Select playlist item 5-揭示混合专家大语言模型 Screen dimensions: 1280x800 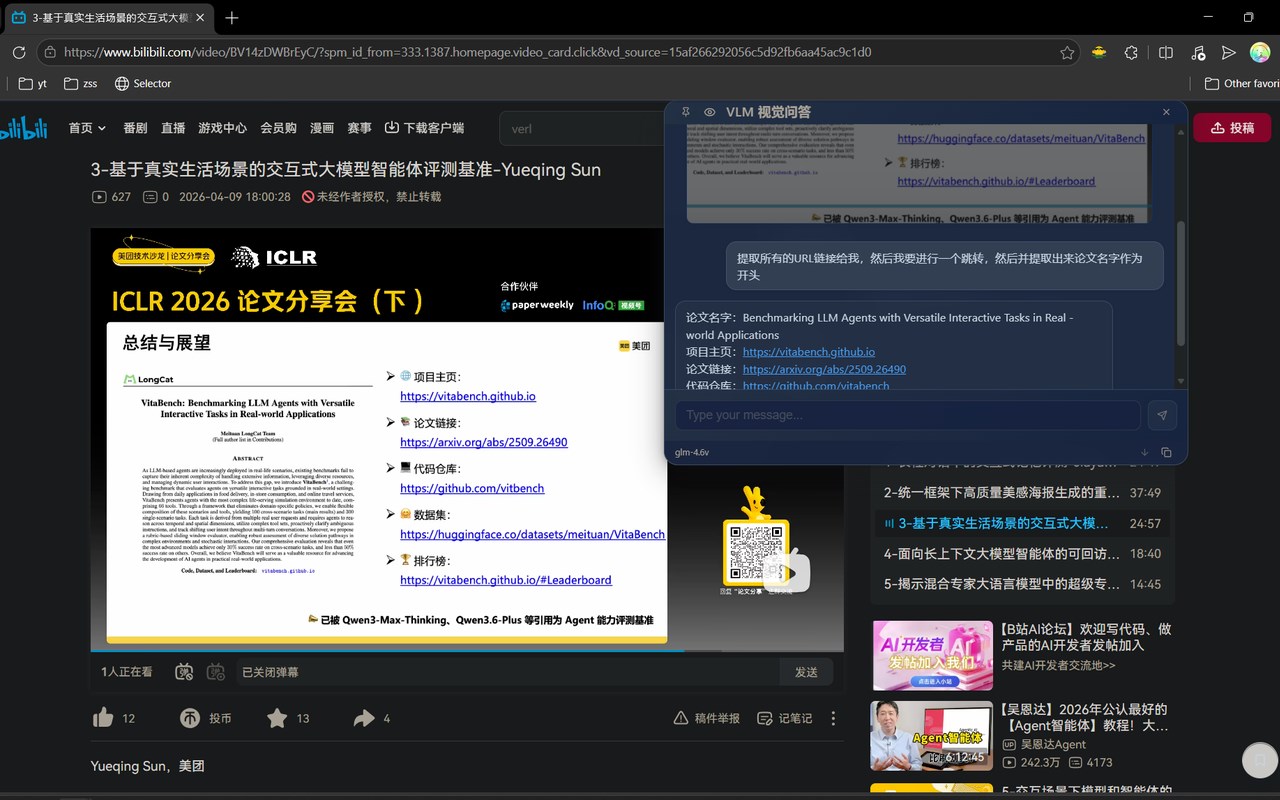point(1022,584)
